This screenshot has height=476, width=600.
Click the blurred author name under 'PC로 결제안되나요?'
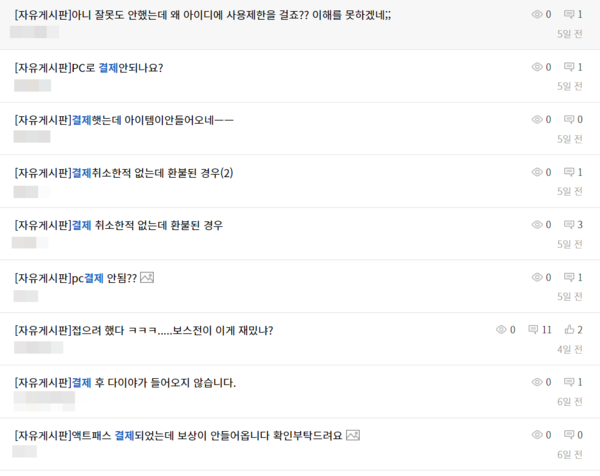(x=32, y=86)
